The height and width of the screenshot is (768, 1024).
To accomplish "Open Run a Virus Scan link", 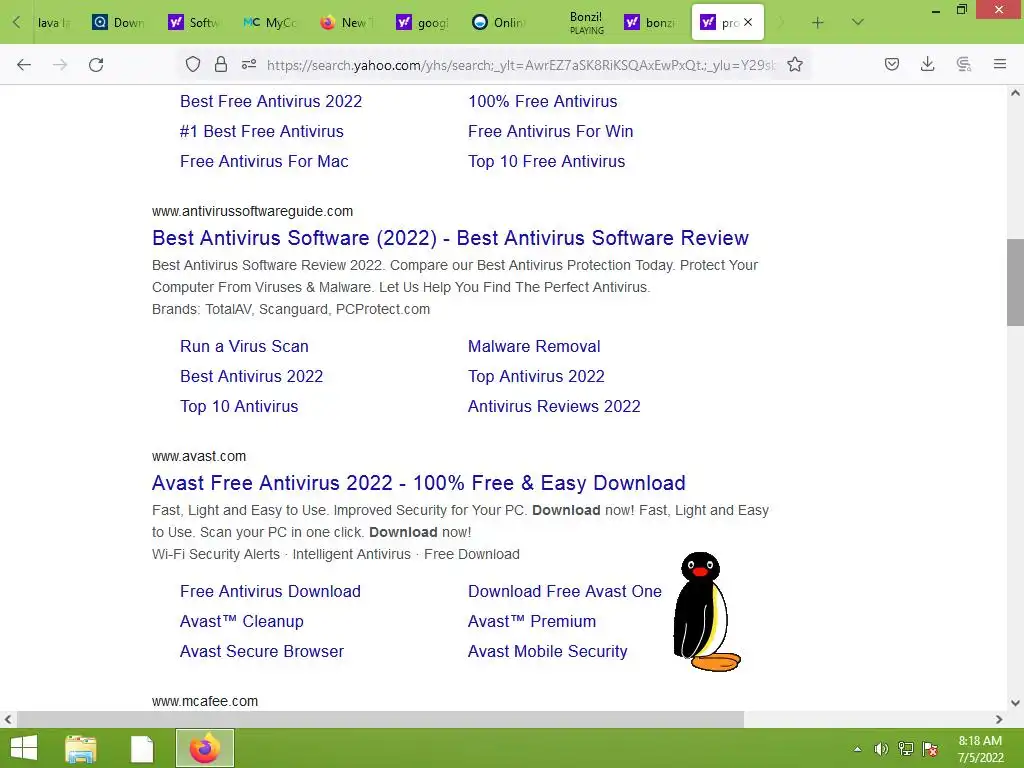I will (x=244, y=346).
